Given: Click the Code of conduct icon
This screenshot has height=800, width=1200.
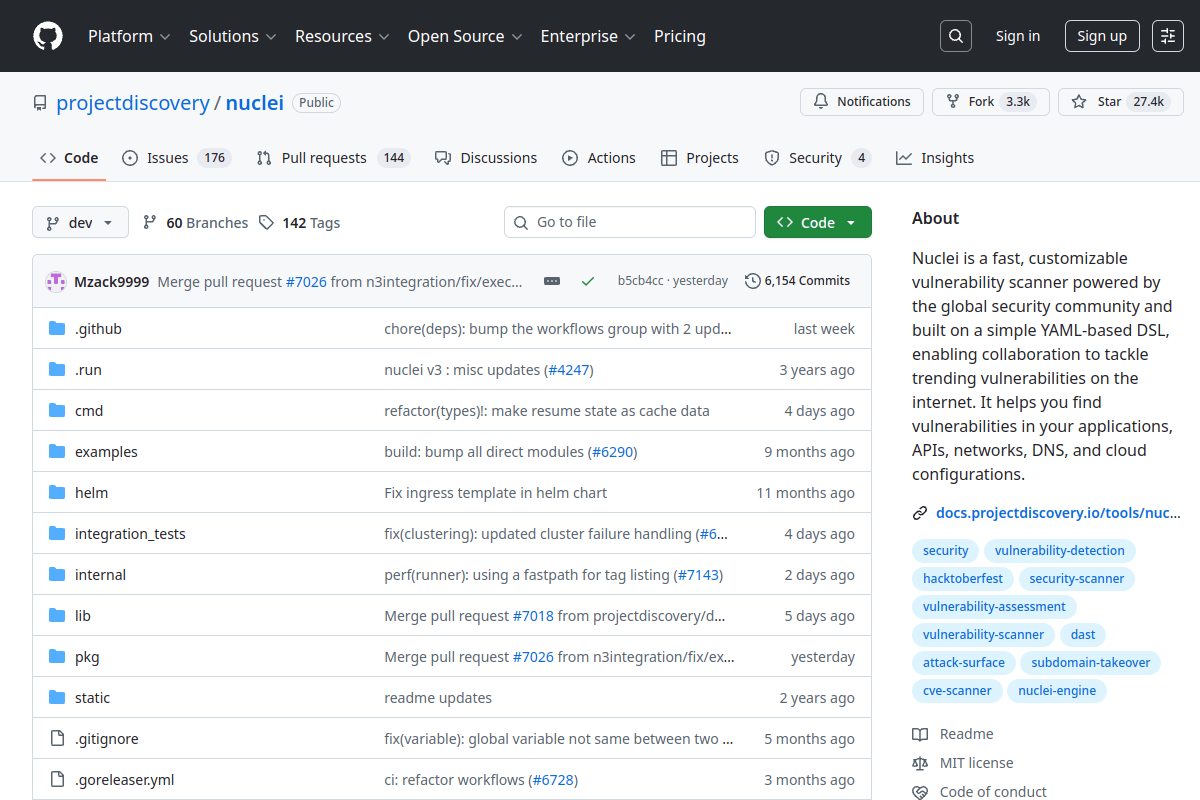Looking at the screenshot, I should [919, 791].
